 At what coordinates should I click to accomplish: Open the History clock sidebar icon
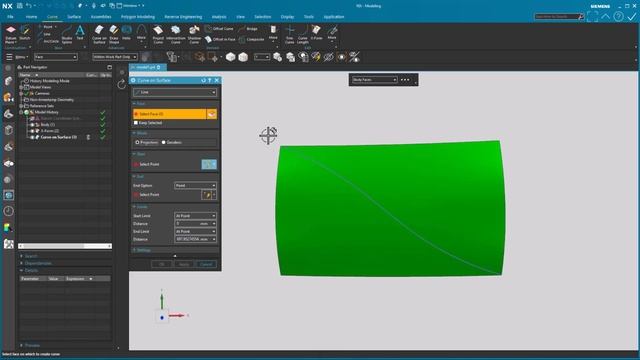[x=9, y=211]
